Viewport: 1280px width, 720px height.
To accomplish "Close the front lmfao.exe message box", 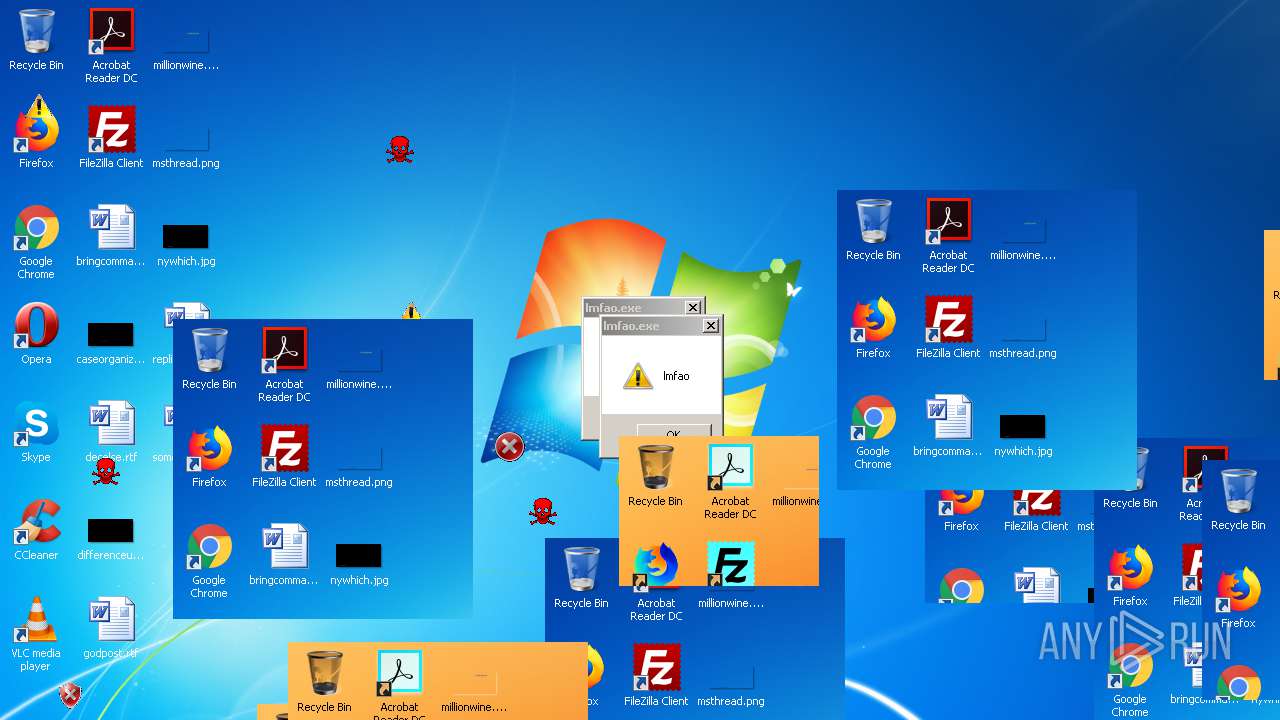I will tap(710, 326).
